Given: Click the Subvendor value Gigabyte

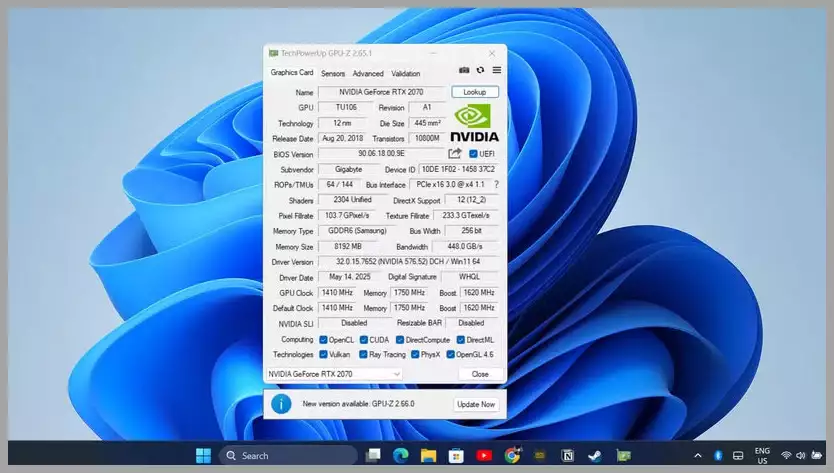Looking at the screenshot, I should 348,169.
